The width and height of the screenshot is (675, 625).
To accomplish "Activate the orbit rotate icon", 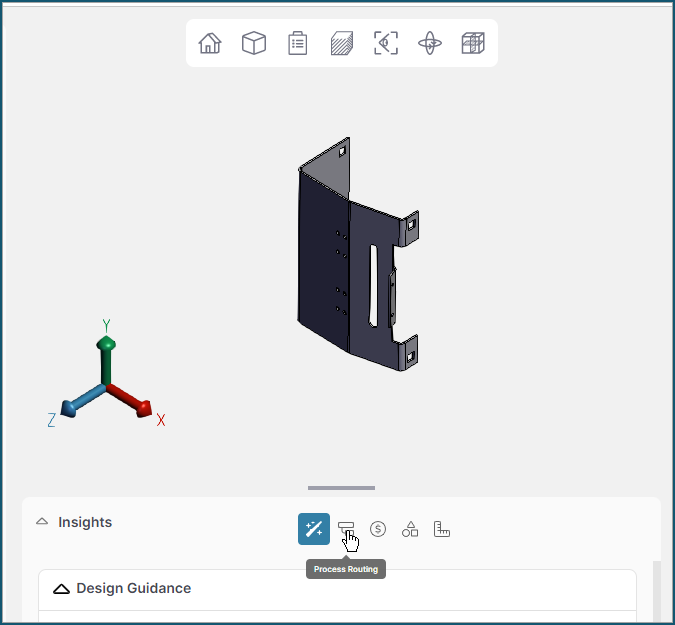I will click(x=430, y=43).
